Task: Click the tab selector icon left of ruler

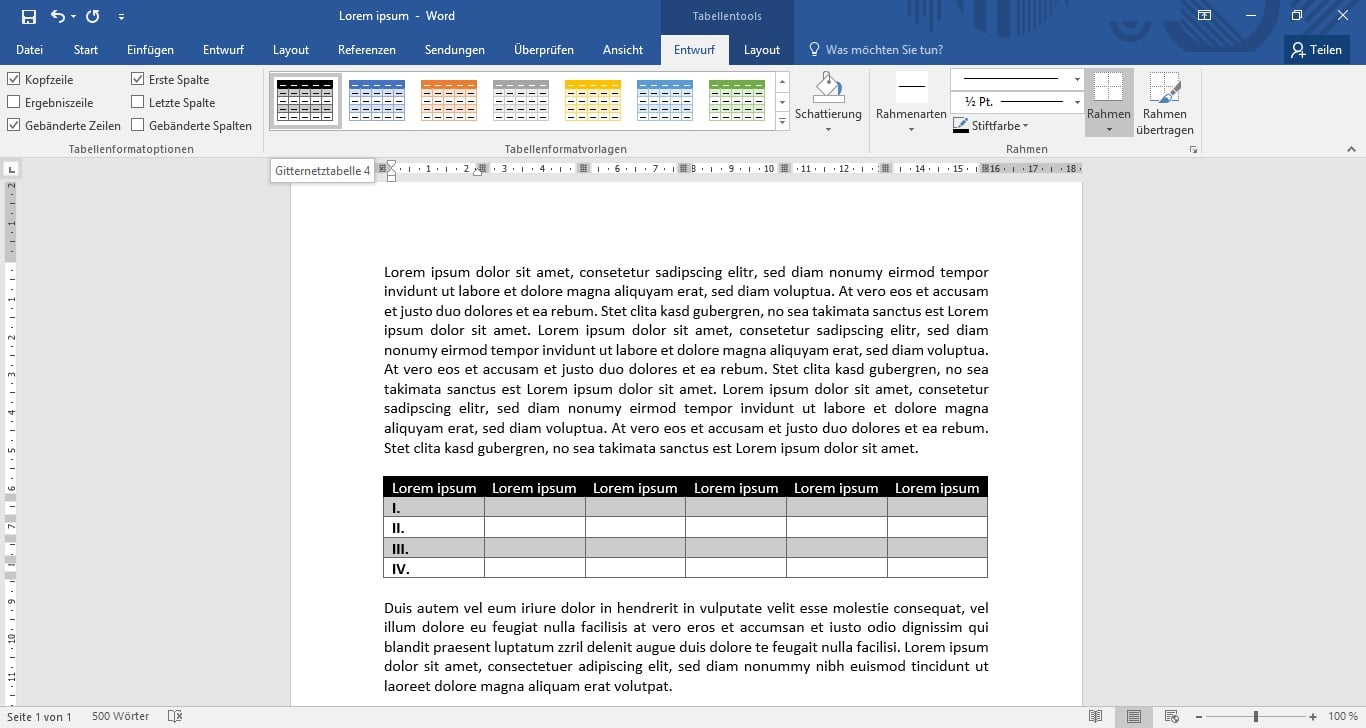Action: [10, 170]
